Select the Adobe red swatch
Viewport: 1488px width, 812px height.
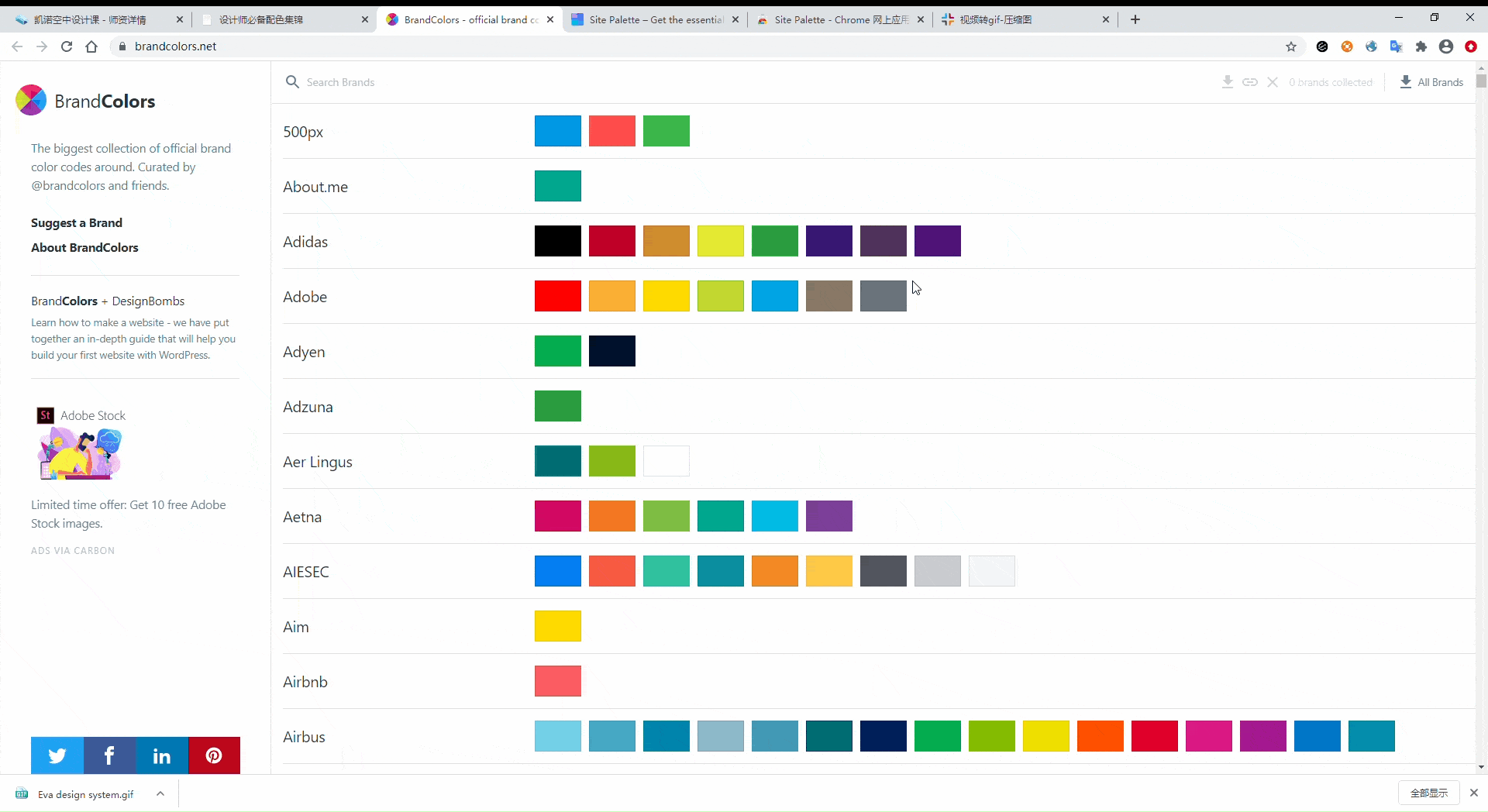pos(558,296)
